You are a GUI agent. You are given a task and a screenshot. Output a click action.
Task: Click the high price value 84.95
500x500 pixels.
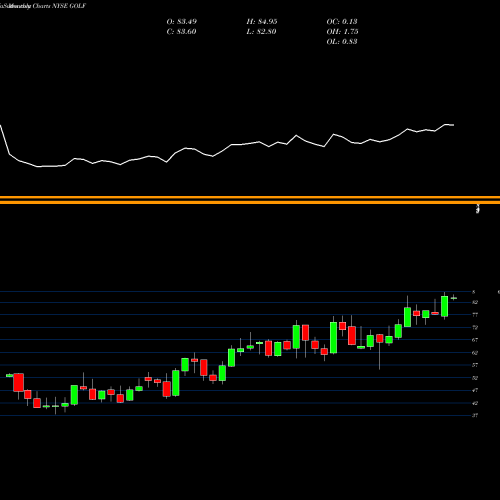click(x=262, y=22)
